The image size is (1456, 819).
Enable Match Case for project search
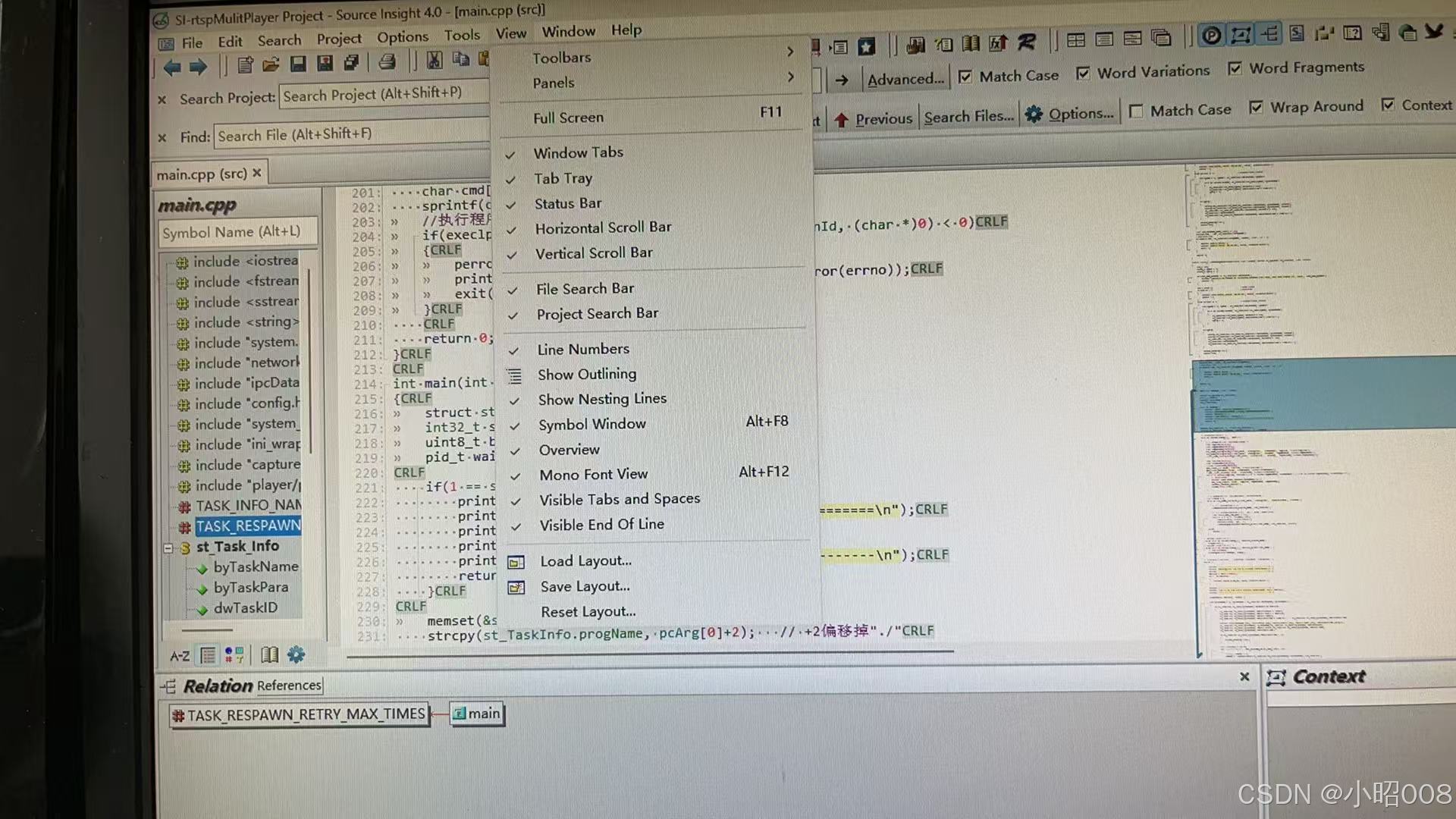pos(965,75)
